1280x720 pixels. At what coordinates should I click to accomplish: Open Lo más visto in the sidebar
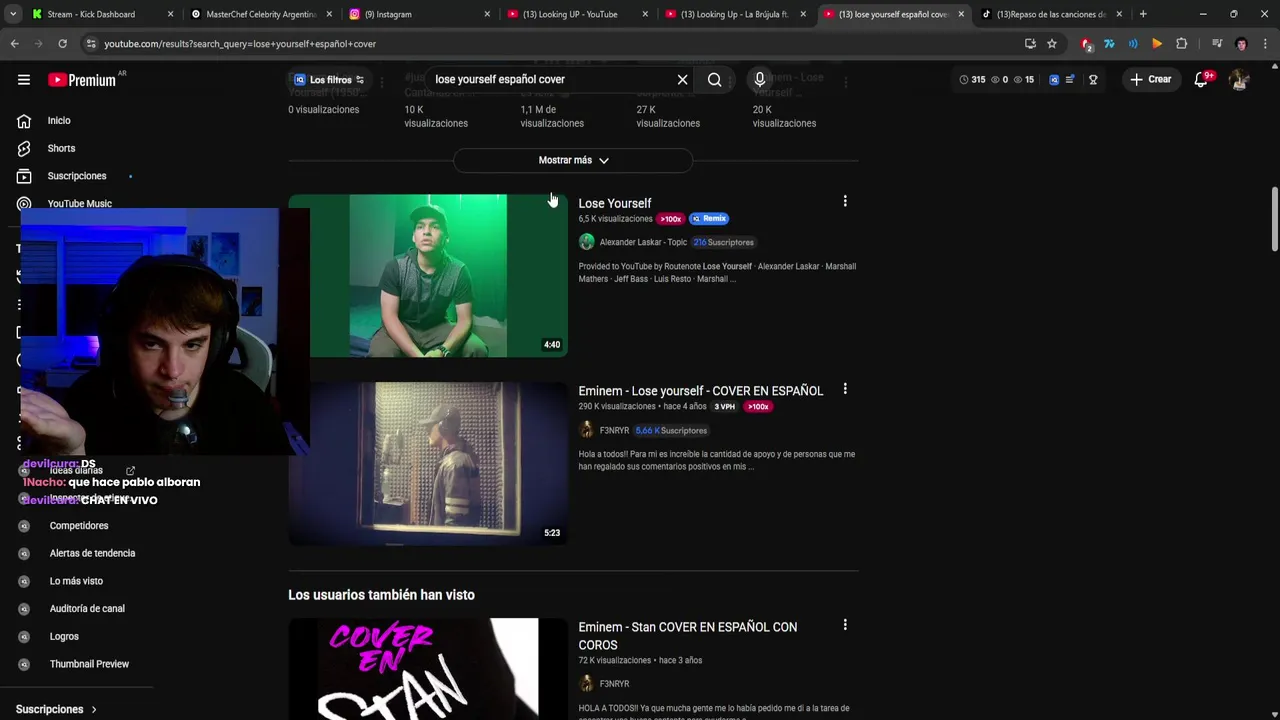(x=76, y=581)
